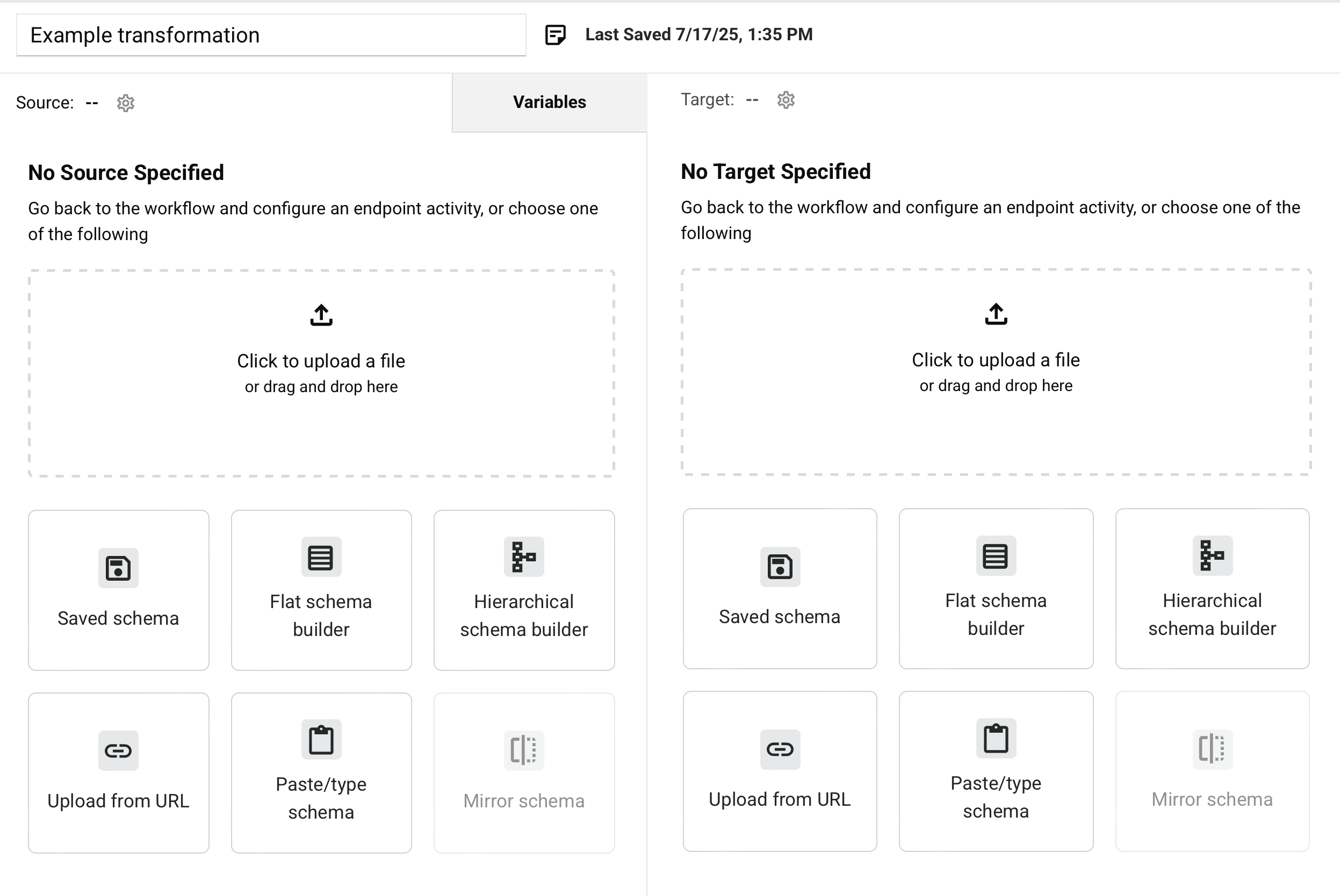Click the Source settings gear icon
The width and height of the screenshot is (1340, 896).
tap(125, 103)
